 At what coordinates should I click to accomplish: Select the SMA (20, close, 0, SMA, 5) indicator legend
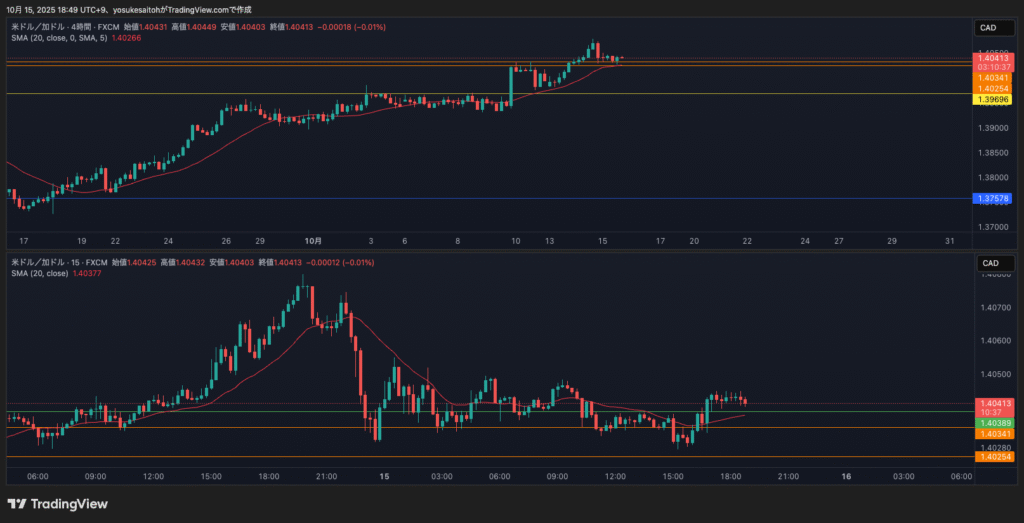[x=90, y=37]
